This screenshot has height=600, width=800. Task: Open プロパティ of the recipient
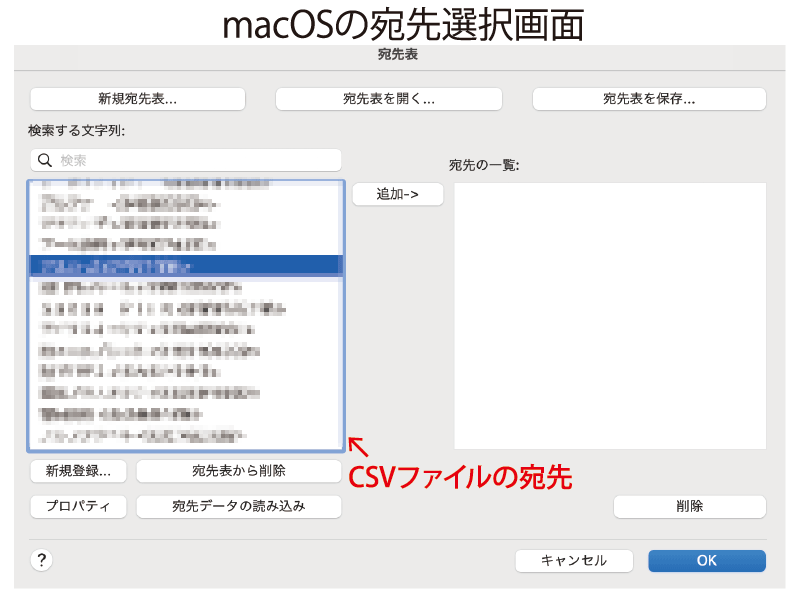(x=78, y=507)
